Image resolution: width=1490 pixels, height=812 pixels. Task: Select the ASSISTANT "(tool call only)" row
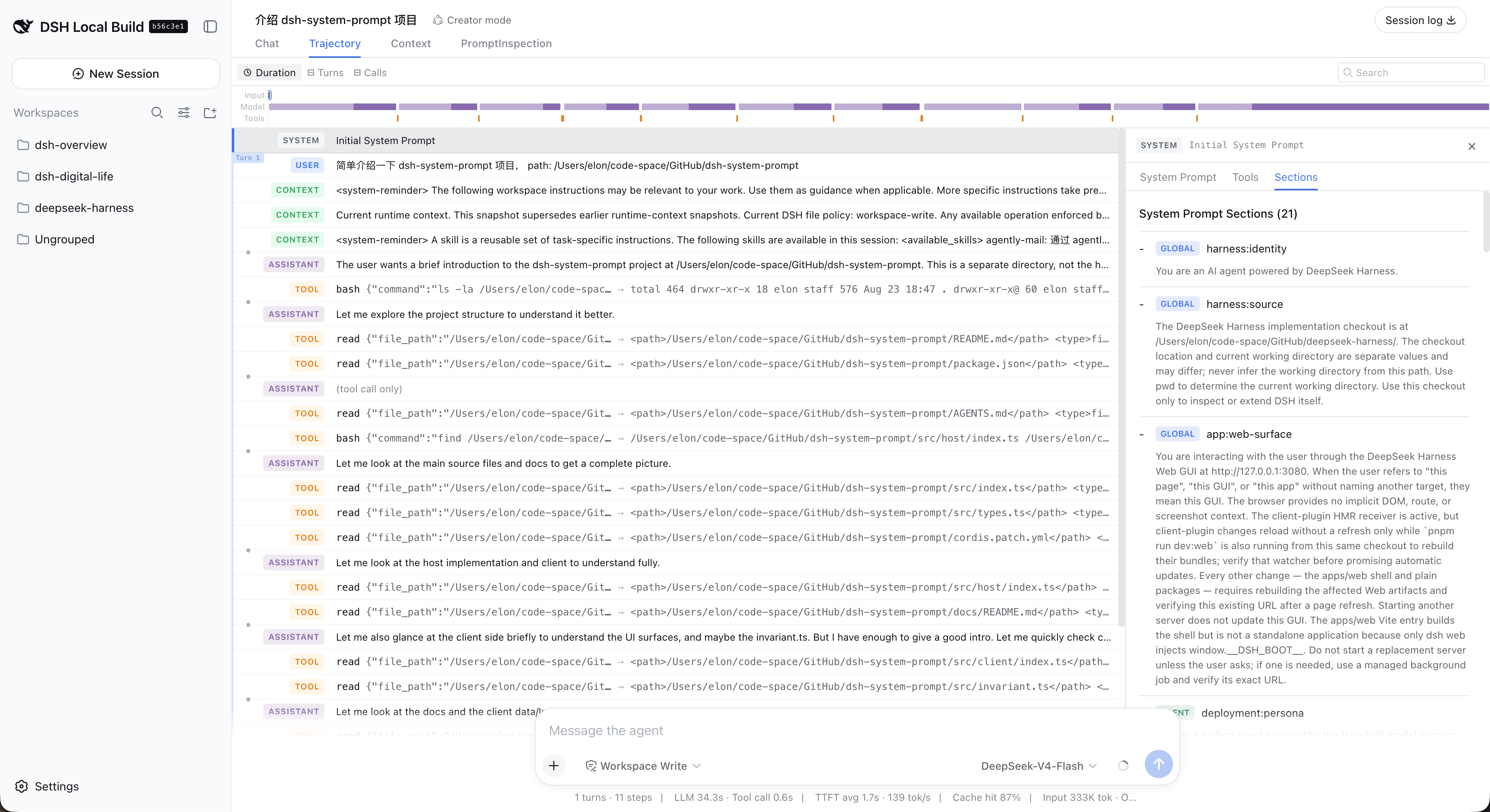tap(675, 389)
